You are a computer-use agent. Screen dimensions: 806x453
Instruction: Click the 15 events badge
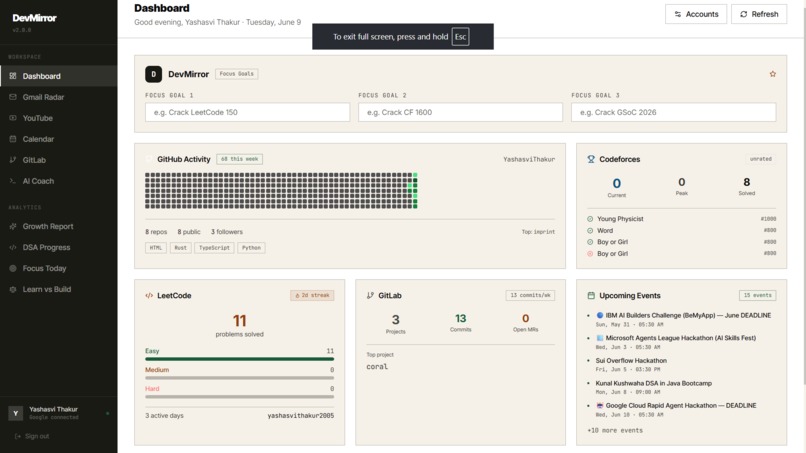click(758, 296)
